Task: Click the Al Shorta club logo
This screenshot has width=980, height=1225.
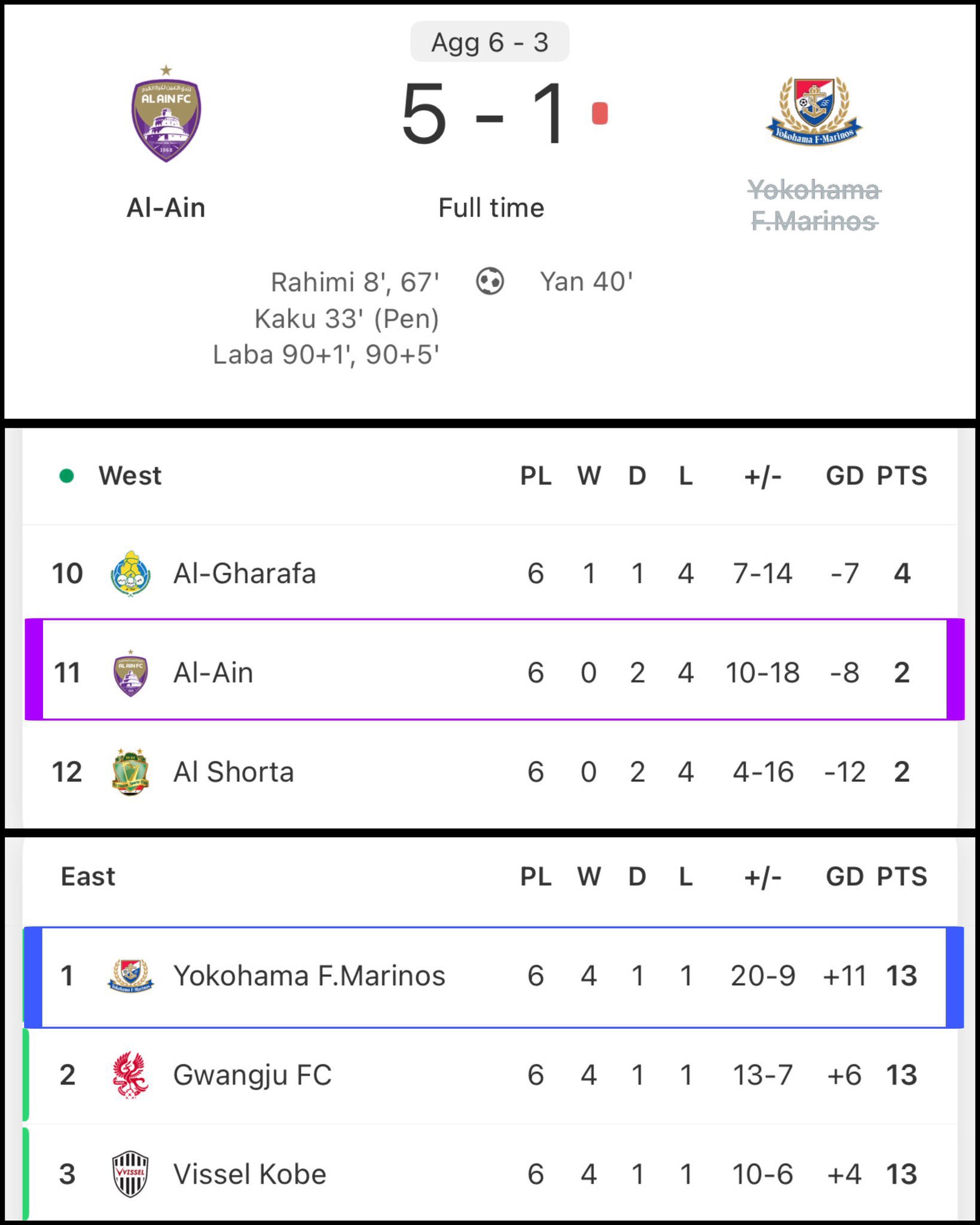Action: click(130, 772)
